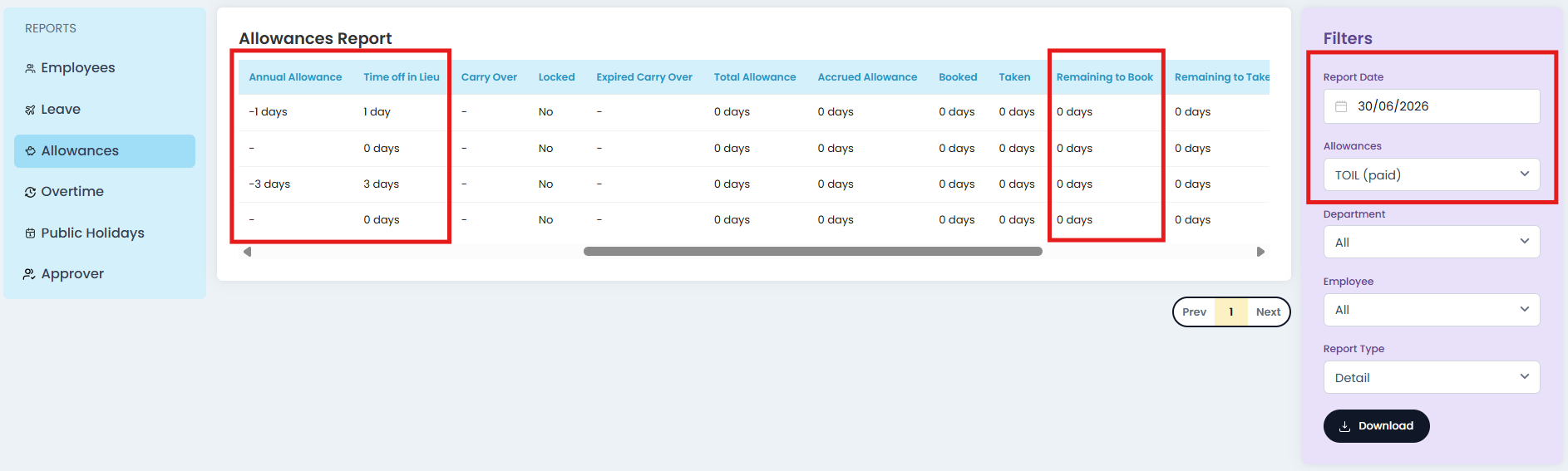Image resolution: width=1568 pixels, height=471 pixels.
Task: Open the Employees report
Action: click(105, 68)
